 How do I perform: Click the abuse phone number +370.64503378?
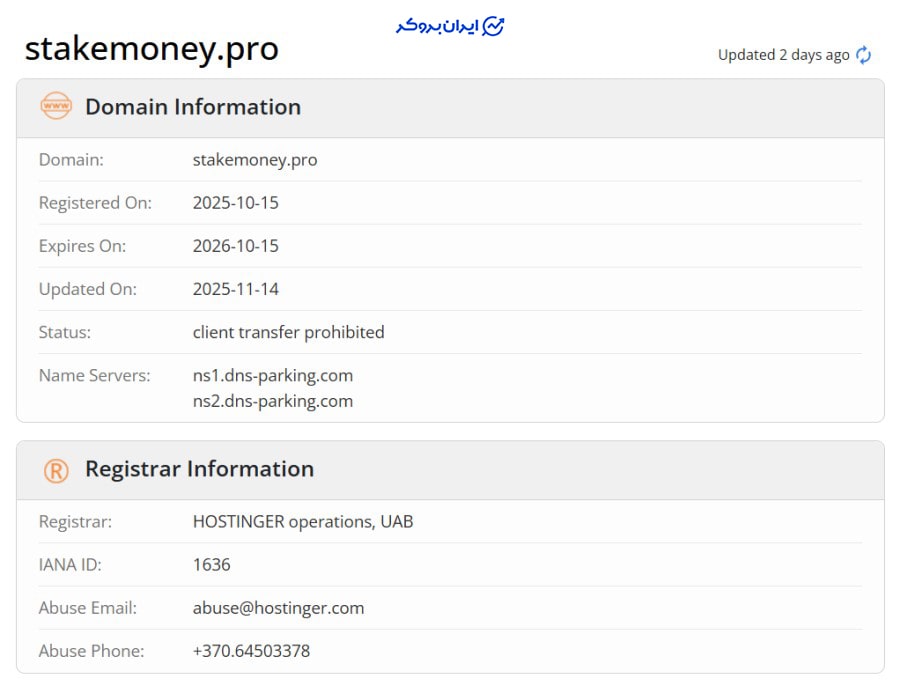click(251, 651)
